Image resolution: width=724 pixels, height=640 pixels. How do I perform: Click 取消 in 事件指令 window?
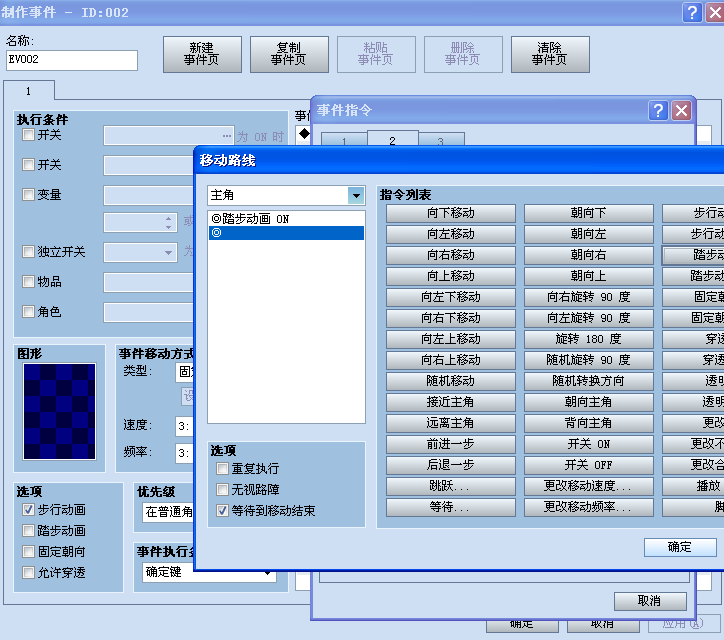[650, 601]
